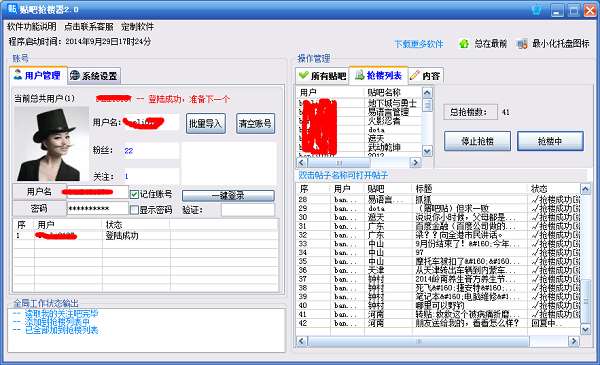
Task: Click the down arrow of 贴吧名称 list scrollbar
Action: 427,151
